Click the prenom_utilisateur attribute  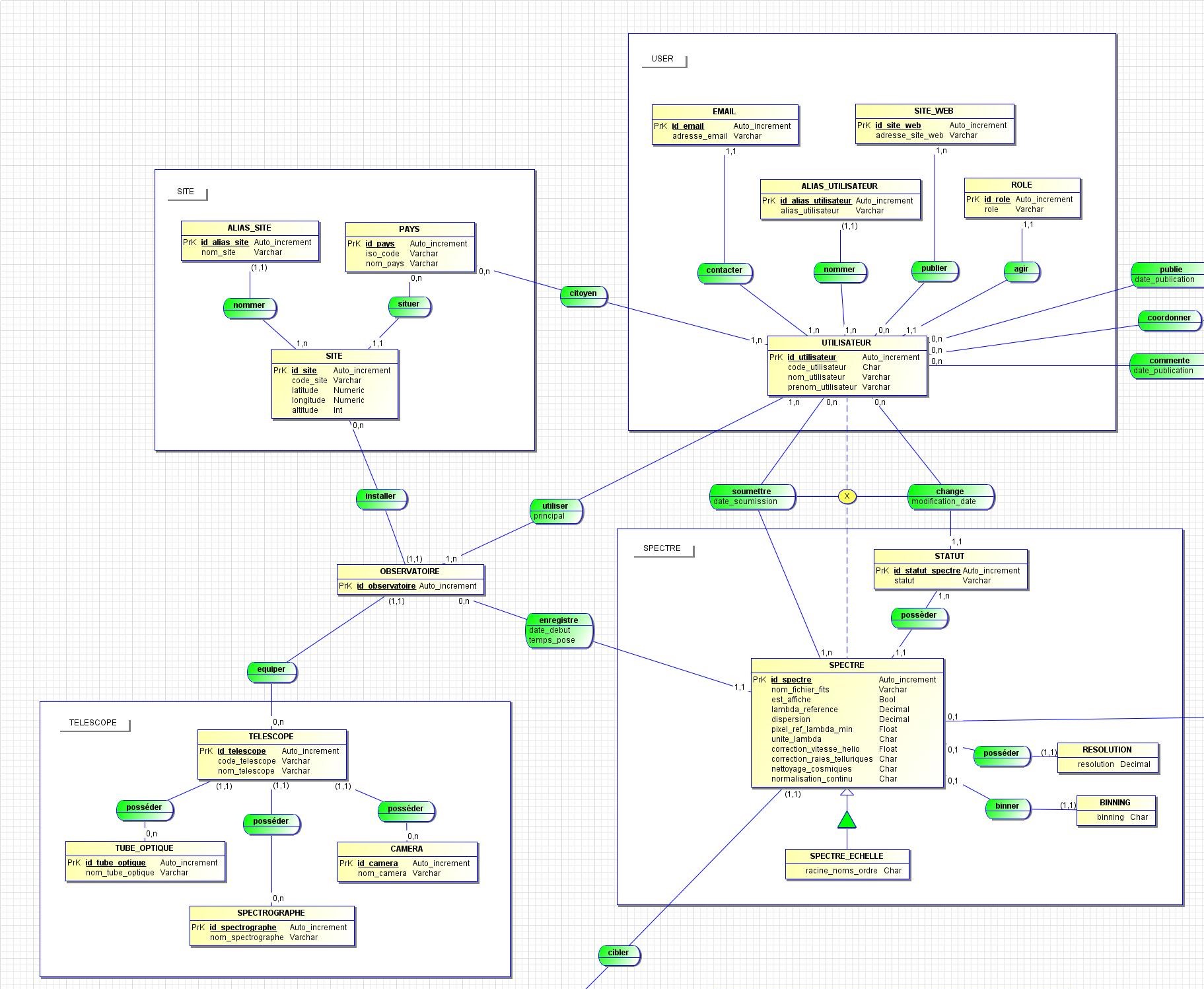(822, 387)
